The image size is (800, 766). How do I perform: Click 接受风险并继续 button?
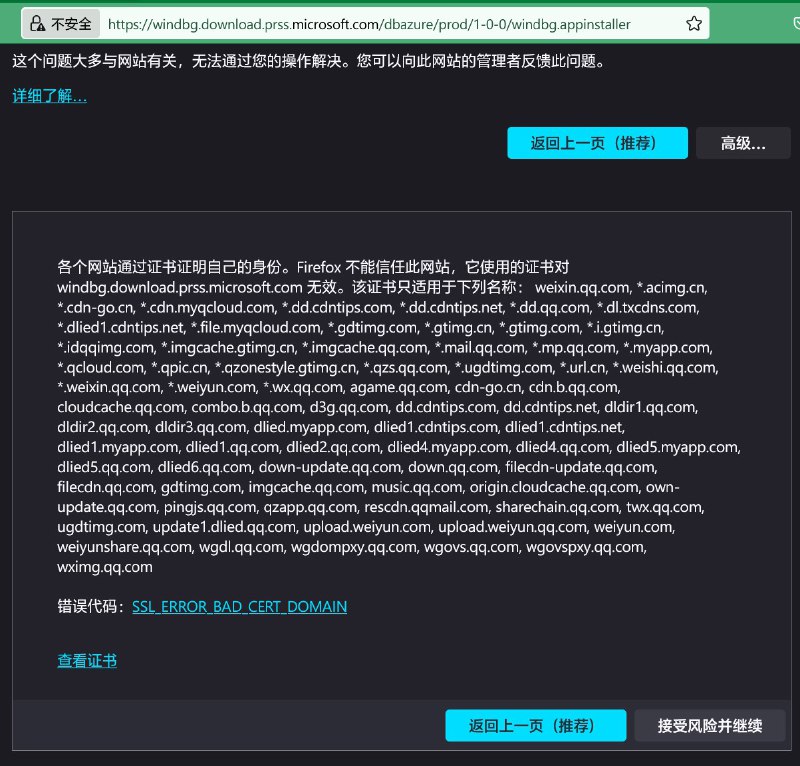click(x=710, y=725)
